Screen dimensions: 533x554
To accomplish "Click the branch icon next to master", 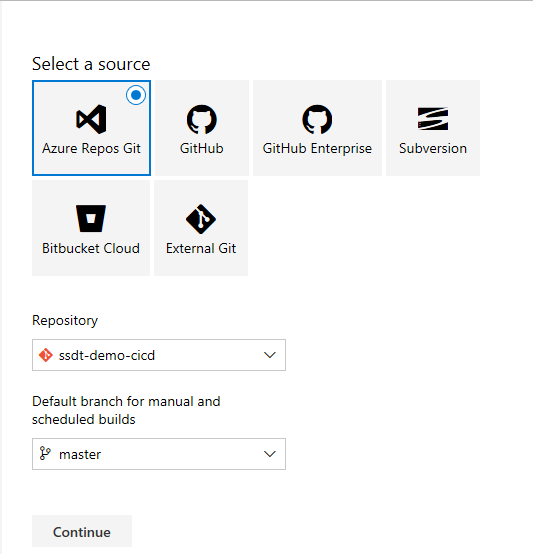I will (x=45, y=454).
